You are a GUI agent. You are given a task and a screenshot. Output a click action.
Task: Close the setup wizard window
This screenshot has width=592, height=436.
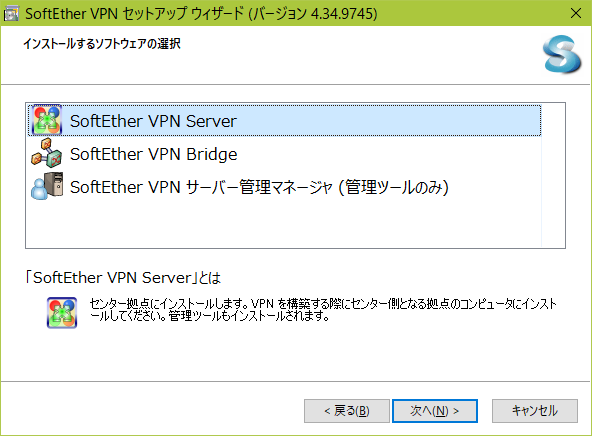click(576, 13)
